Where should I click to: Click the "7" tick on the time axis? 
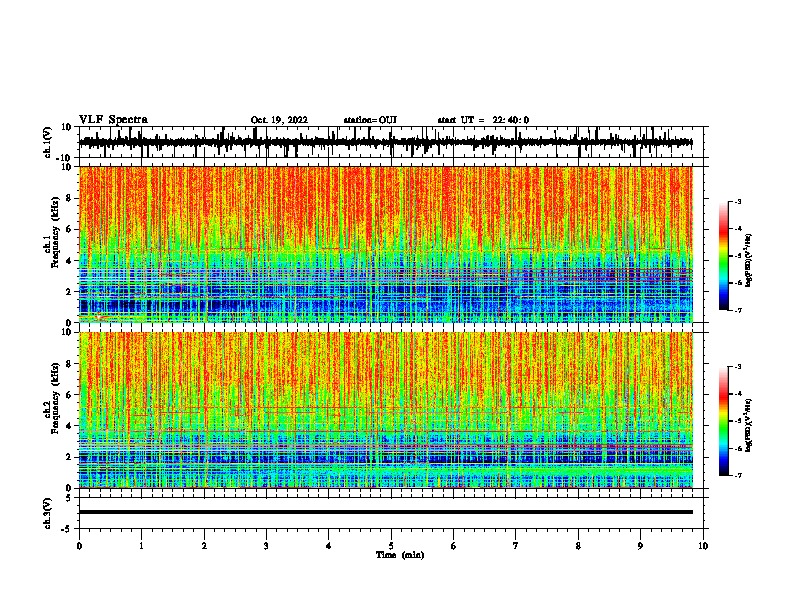(516, 546)
